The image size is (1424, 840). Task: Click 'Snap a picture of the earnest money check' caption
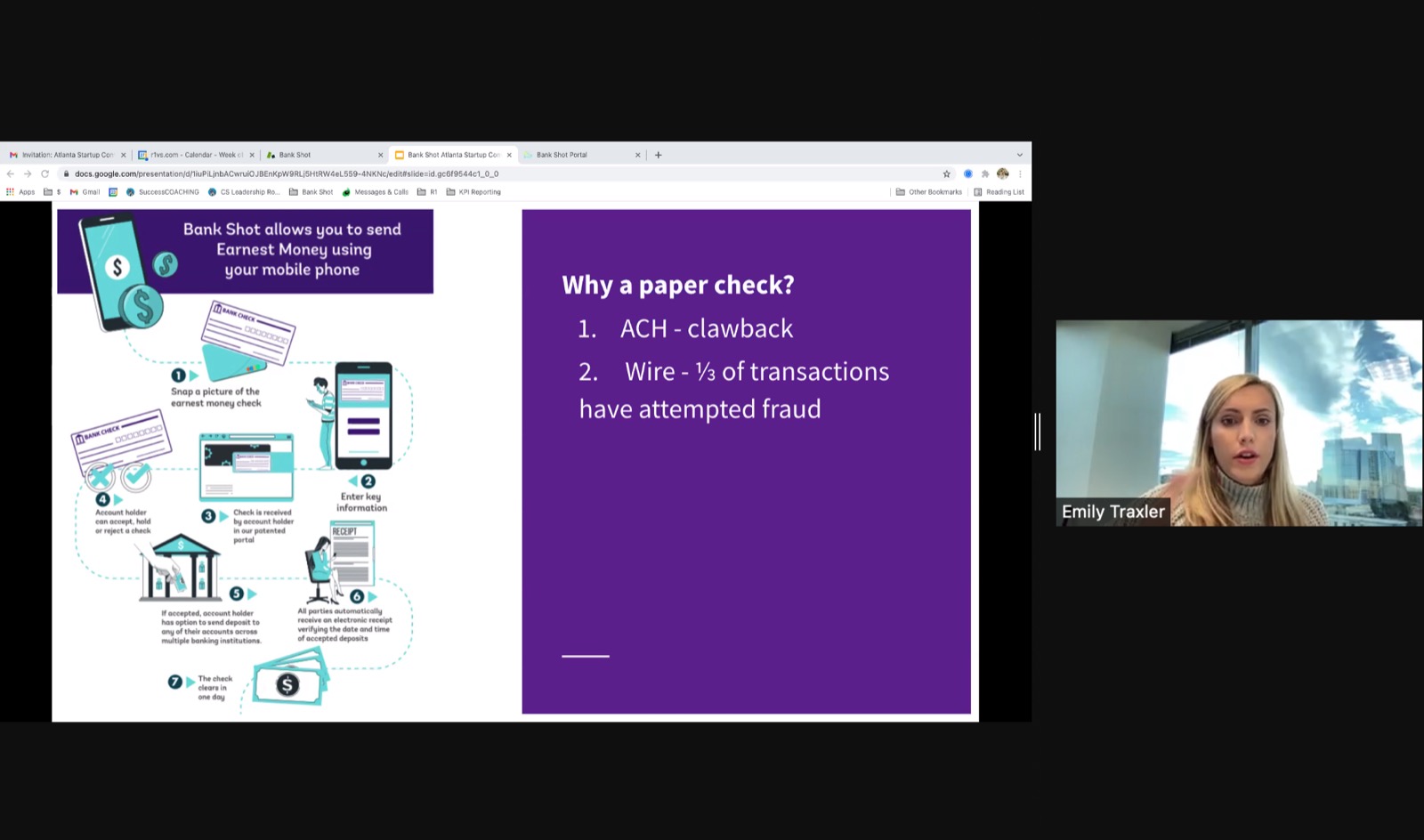pos(216,397)
